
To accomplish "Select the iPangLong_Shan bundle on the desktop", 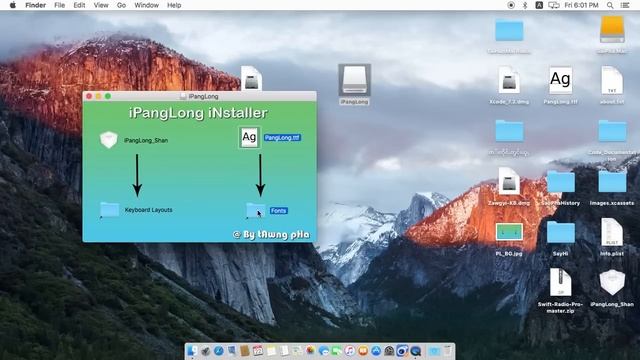I will tap(612, 283).
